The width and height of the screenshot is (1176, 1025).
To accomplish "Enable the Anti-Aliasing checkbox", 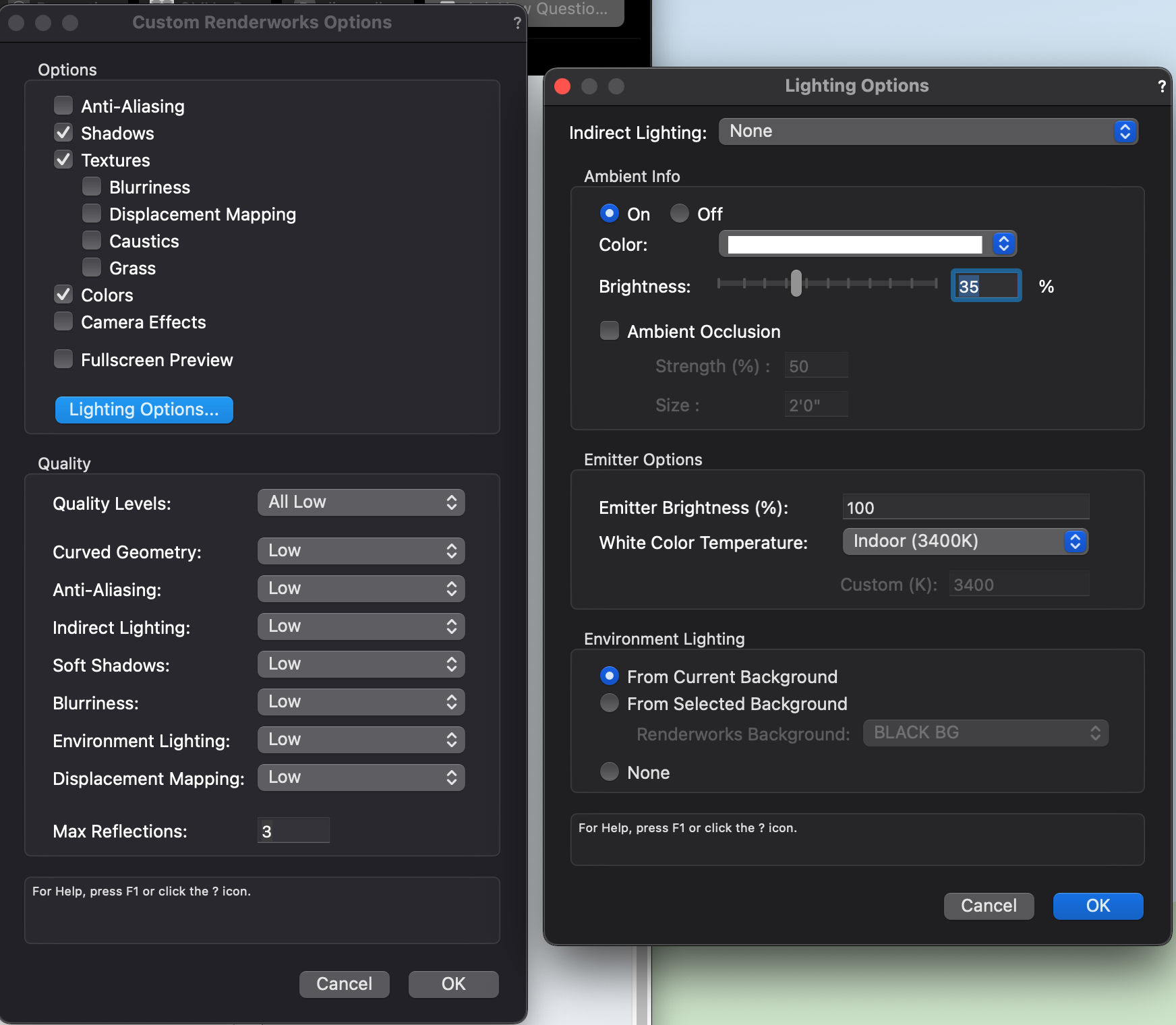I will [x=63, y=105].
